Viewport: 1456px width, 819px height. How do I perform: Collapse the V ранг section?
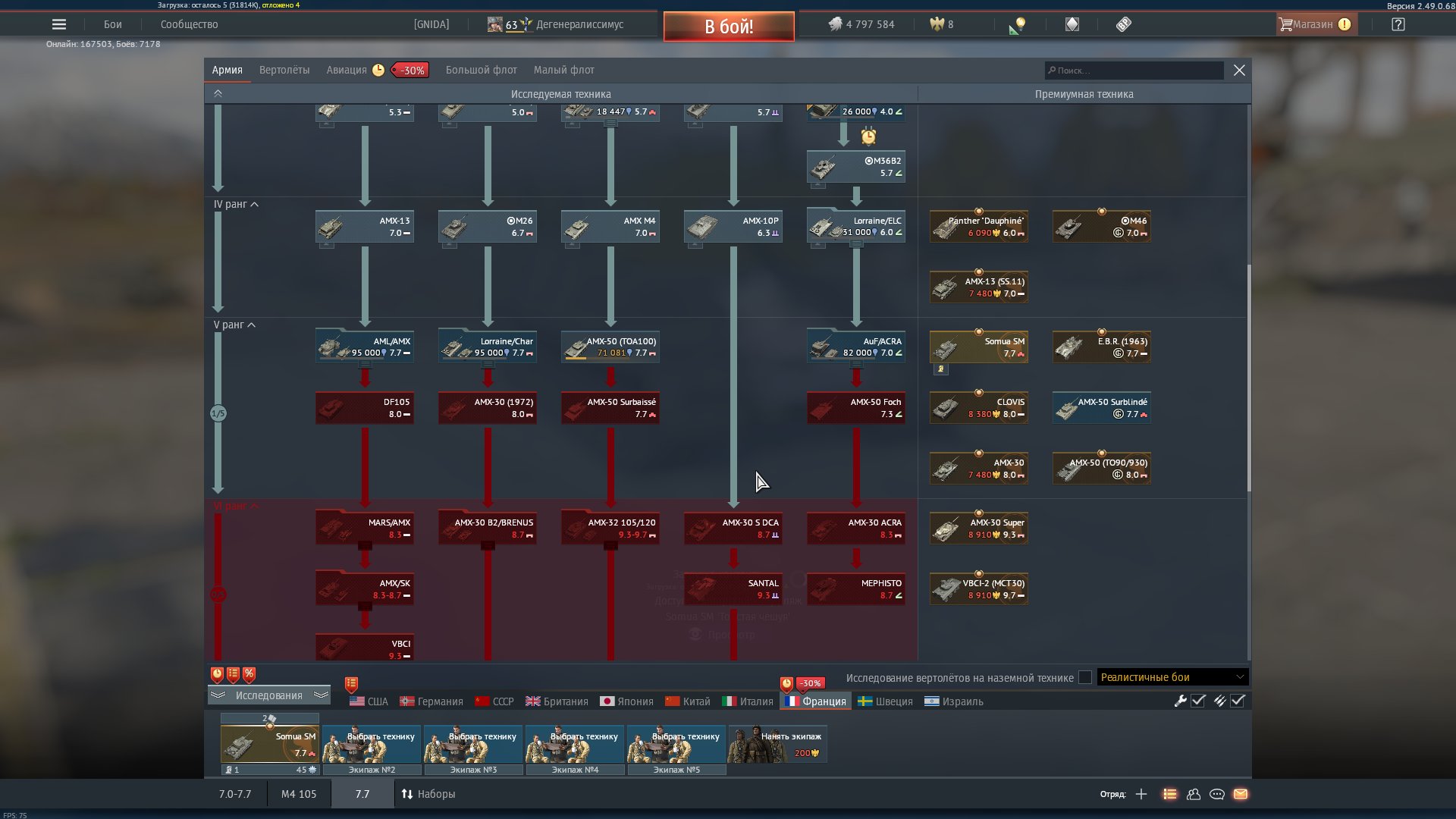point(252,325)
